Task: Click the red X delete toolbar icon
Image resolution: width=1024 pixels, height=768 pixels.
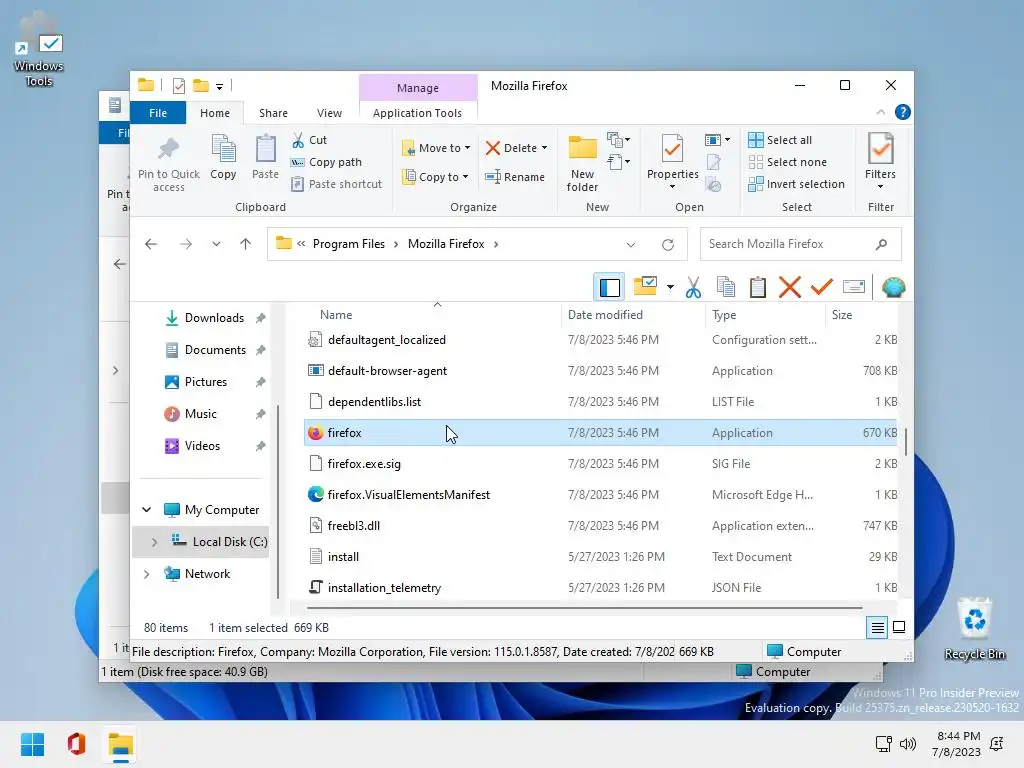Action: tap(790, 287)
